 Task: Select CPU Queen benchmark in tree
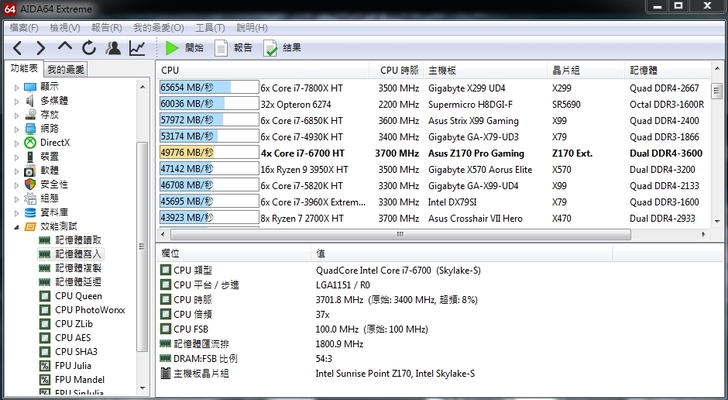pos(78,296)
